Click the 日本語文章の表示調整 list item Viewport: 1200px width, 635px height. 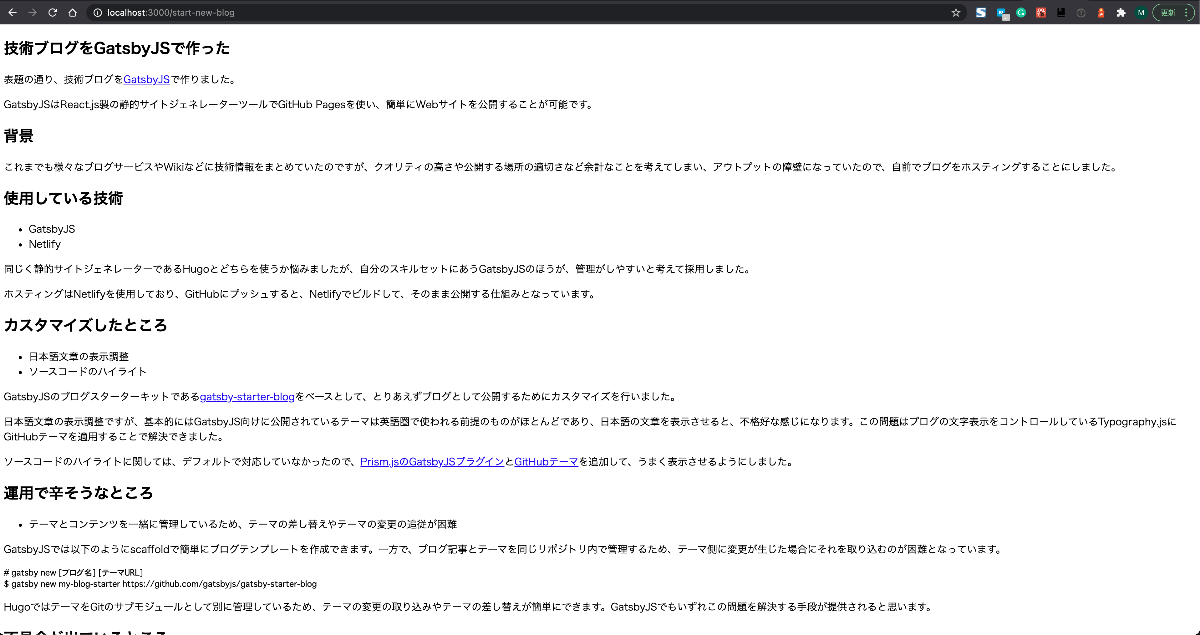[79, 356]
